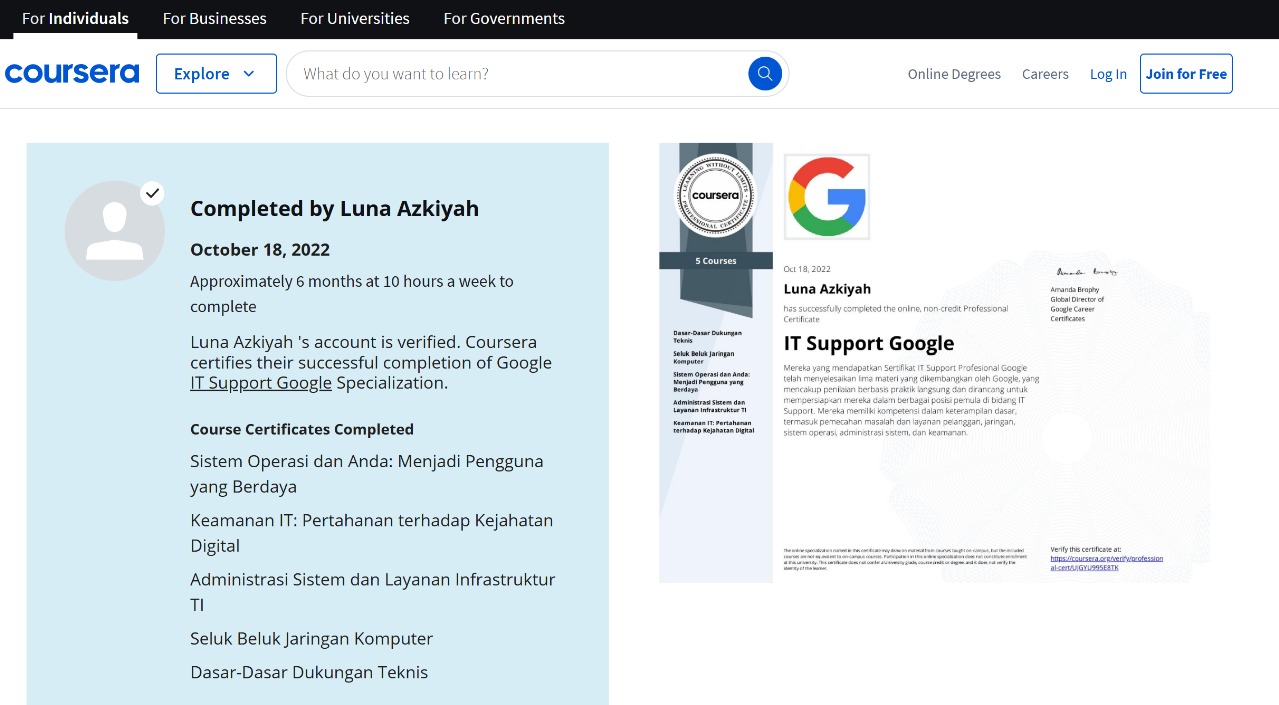Screen dimensions: 1279x705
Task: Click the profile avatar placeholder
Action: pyautogui.click(x=115, y=231)
